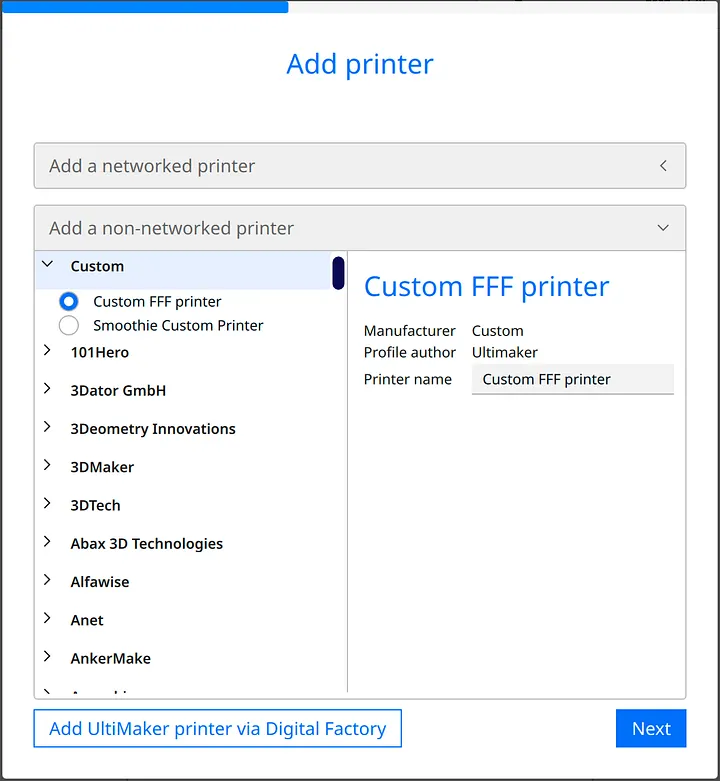Viewport: 720px width, 781px height.
Task: Expand the 3DMaker chevron
Action: [47, 465]
